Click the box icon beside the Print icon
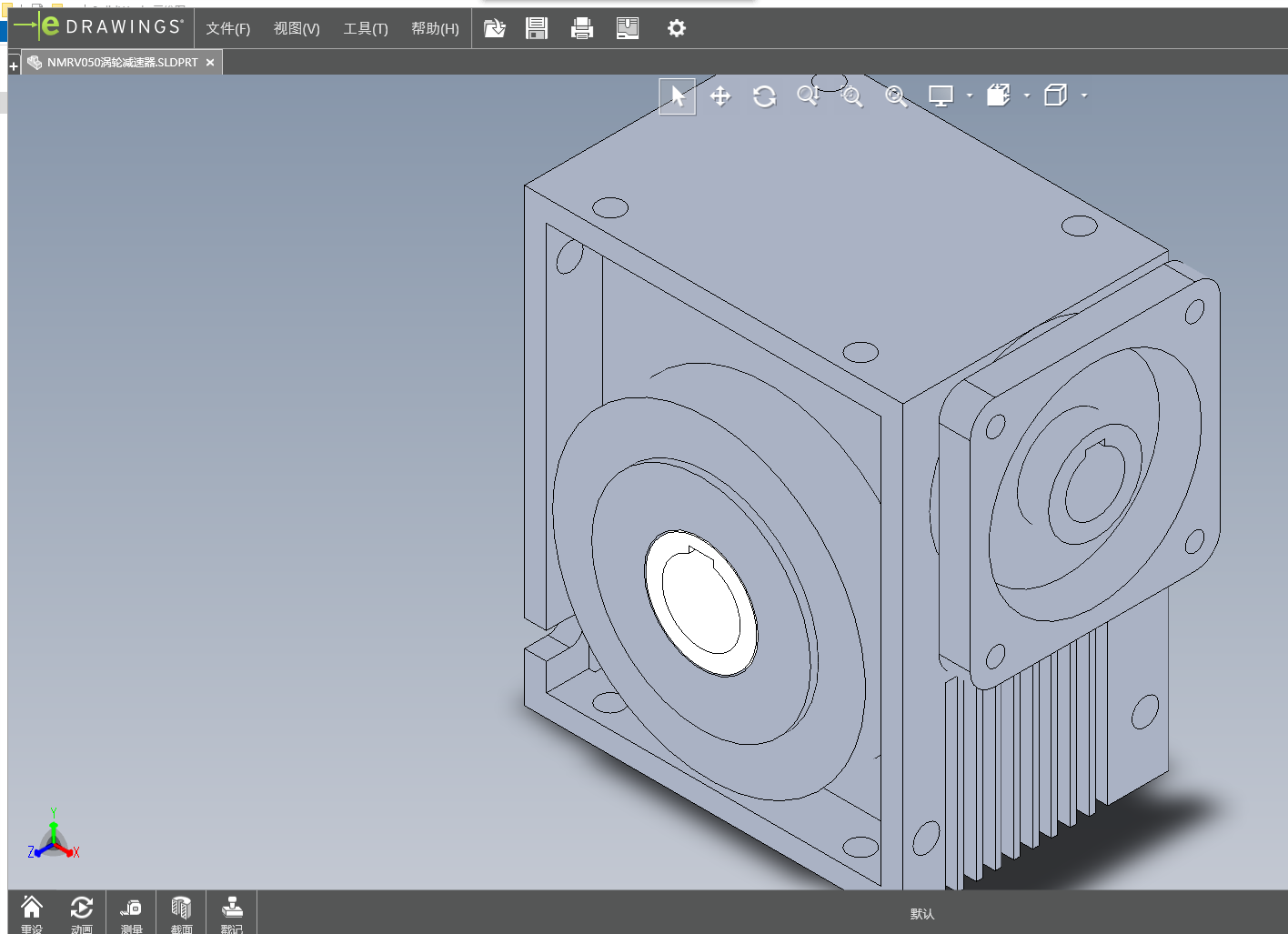 (628, 28)
